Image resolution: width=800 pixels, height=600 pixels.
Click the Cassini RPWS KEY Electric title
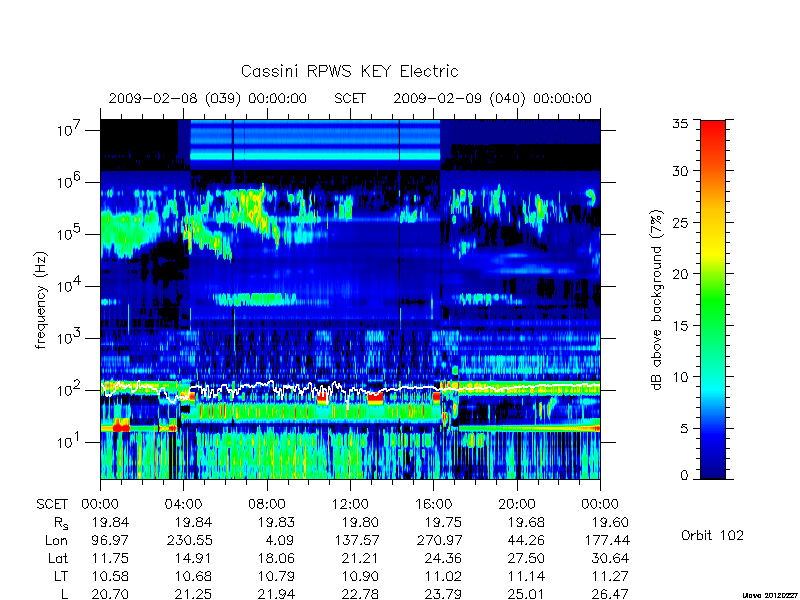(x=349, y=71)
